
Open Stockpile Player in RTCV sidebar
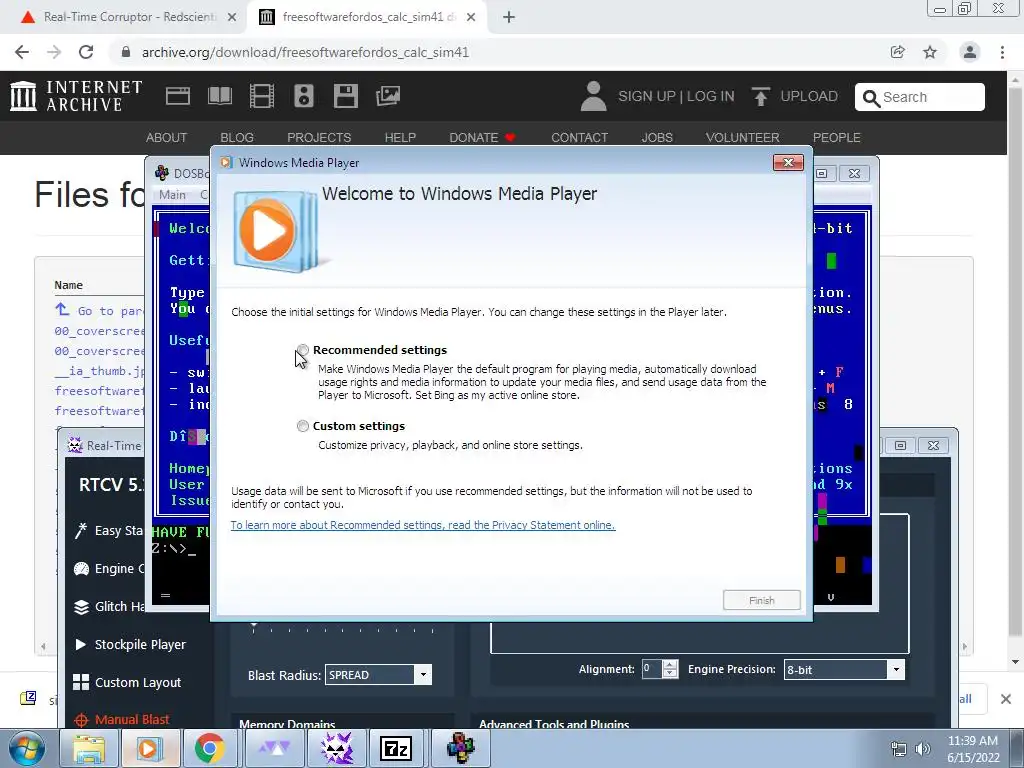[x=130, y=645]
